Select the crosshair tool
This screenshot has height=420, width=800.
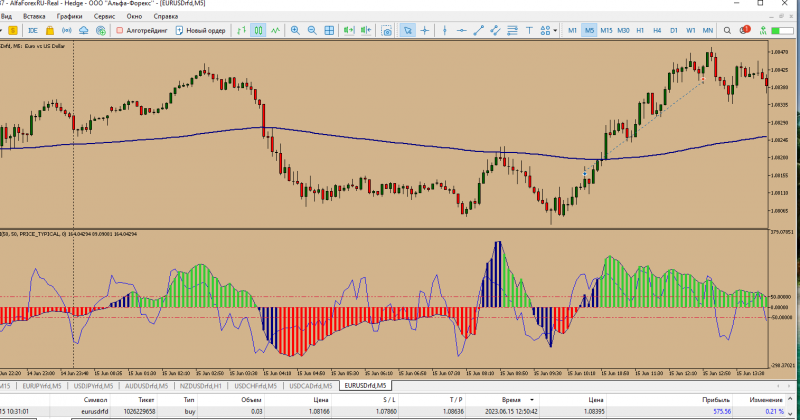pyautogui.click(x=424, y=31)
